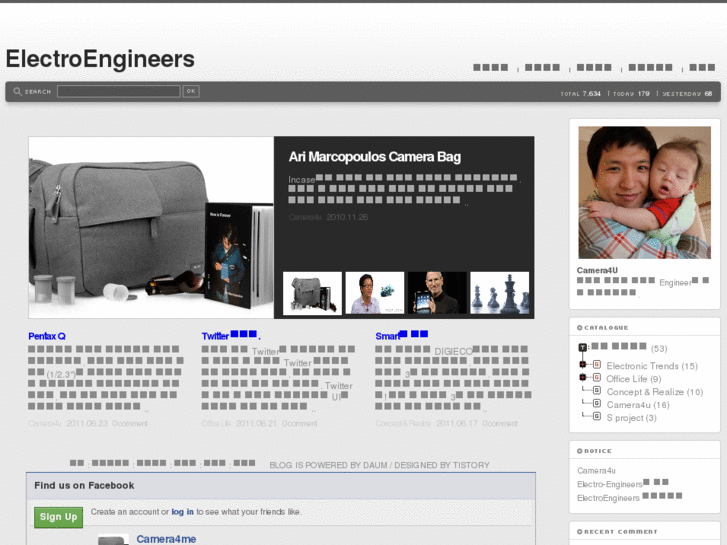Click the last top navigation menu item
The height and width of the screenshot is (545, 727).
pyautogui.click(x=702, y=67)
